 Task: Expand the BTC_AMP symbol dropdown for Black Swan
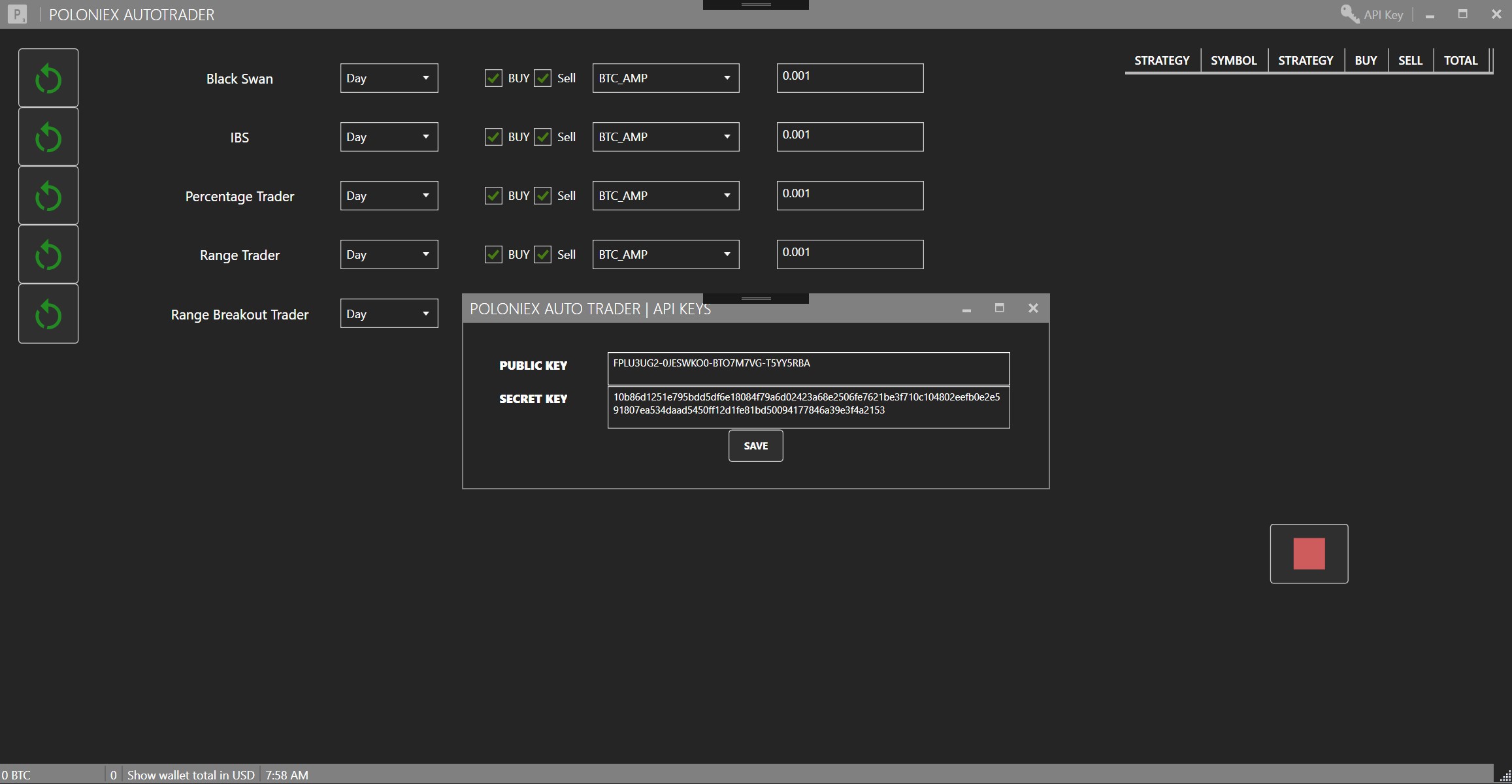pyautogui.click(x=666, y=78)
